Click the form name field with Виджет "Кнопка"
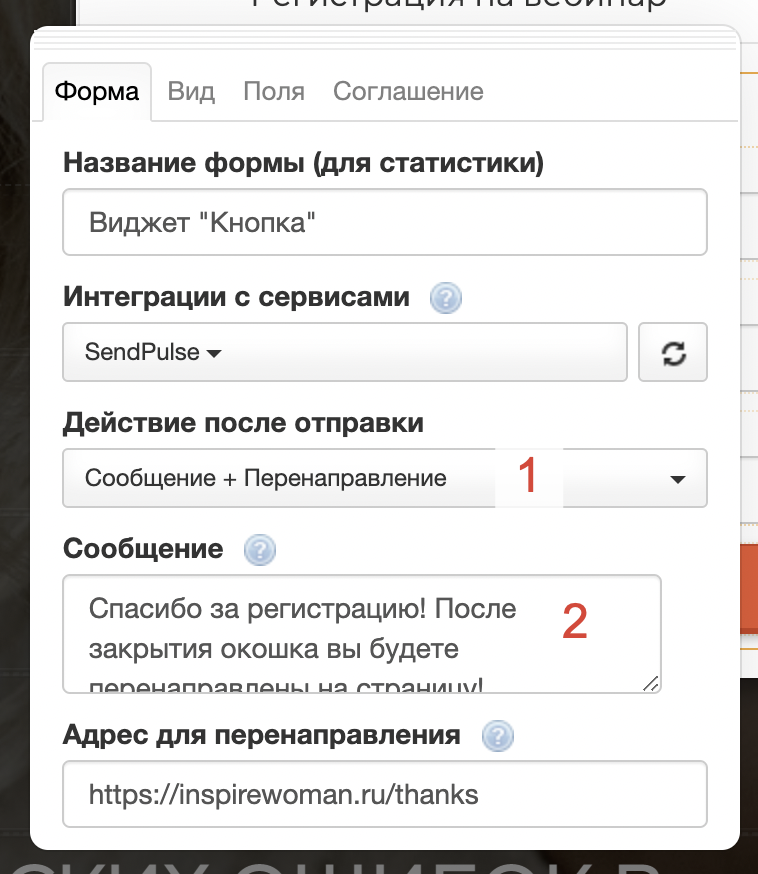 pos(384,222)
